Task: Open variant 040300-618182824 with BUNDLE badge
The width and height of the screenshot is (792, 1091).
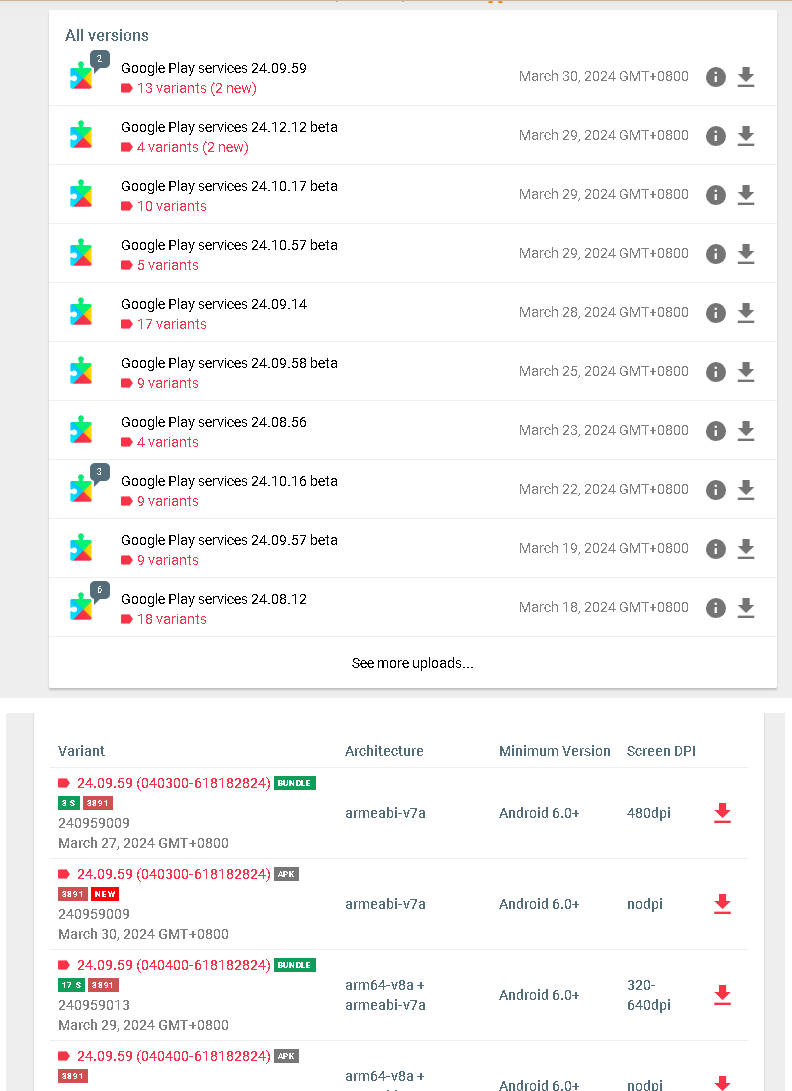Action: pyautogui.click(x=173, y=783)
